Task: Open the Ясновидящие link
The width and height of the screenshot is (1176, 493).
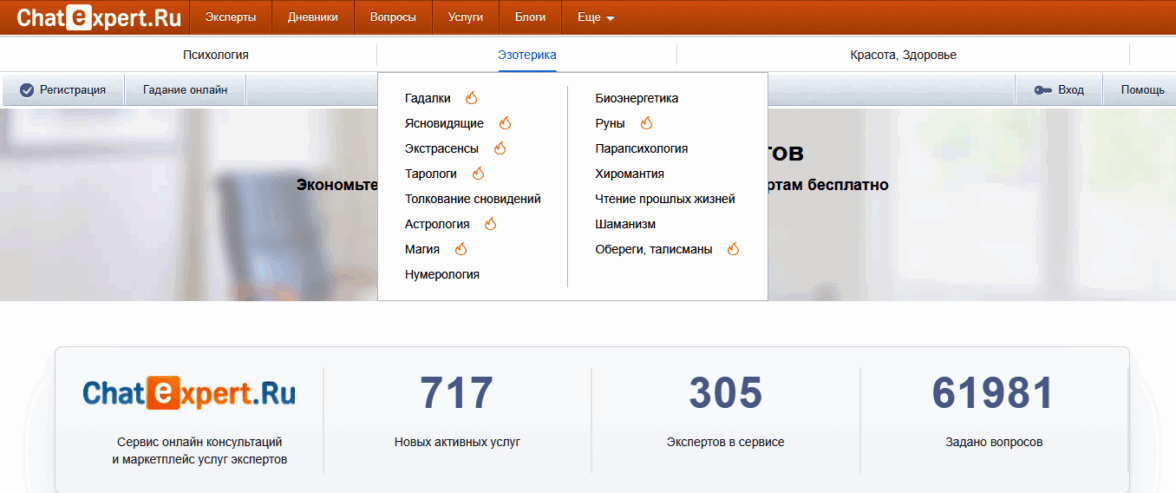Action: pyautogui.click(x=444, y=123)
